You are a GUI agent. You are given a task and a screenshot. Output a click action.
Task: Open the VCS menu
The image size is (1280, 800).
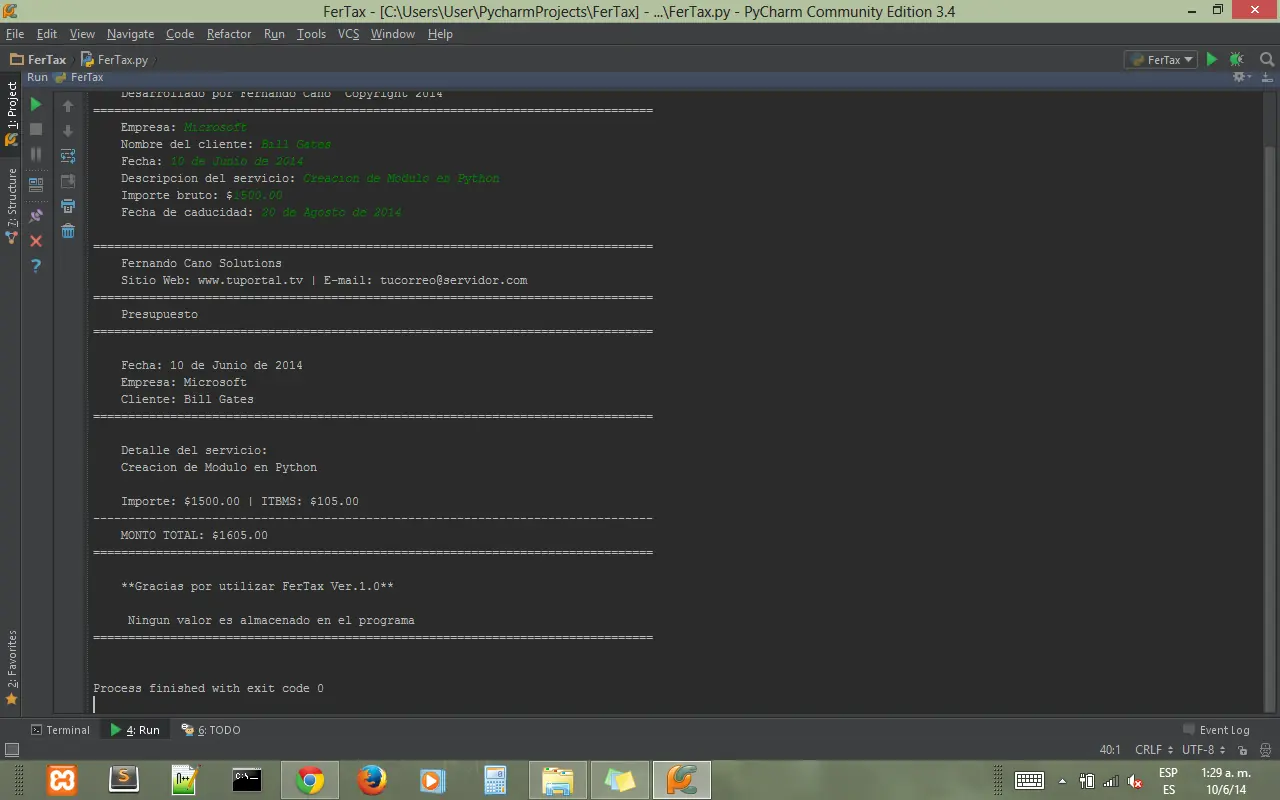(348, 34)
